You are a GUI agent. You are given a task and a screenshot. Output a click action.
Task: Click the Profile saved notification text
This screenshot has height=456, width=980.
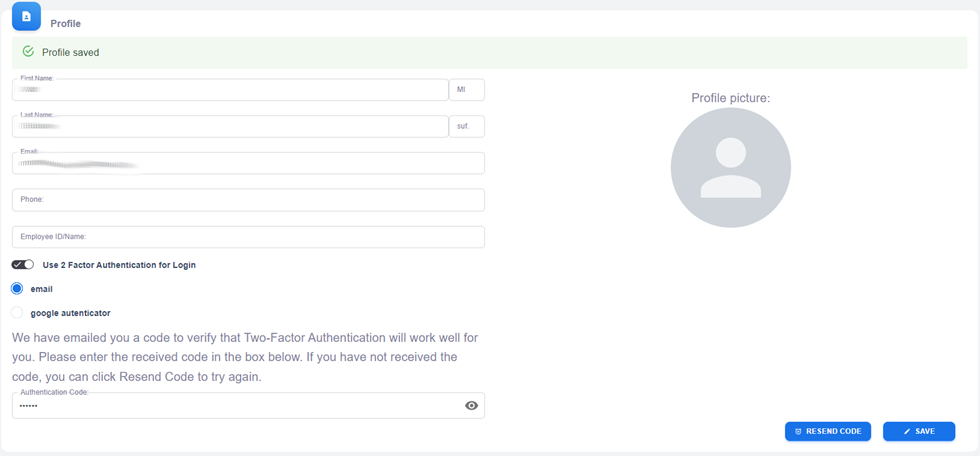(x=70, y=52)
